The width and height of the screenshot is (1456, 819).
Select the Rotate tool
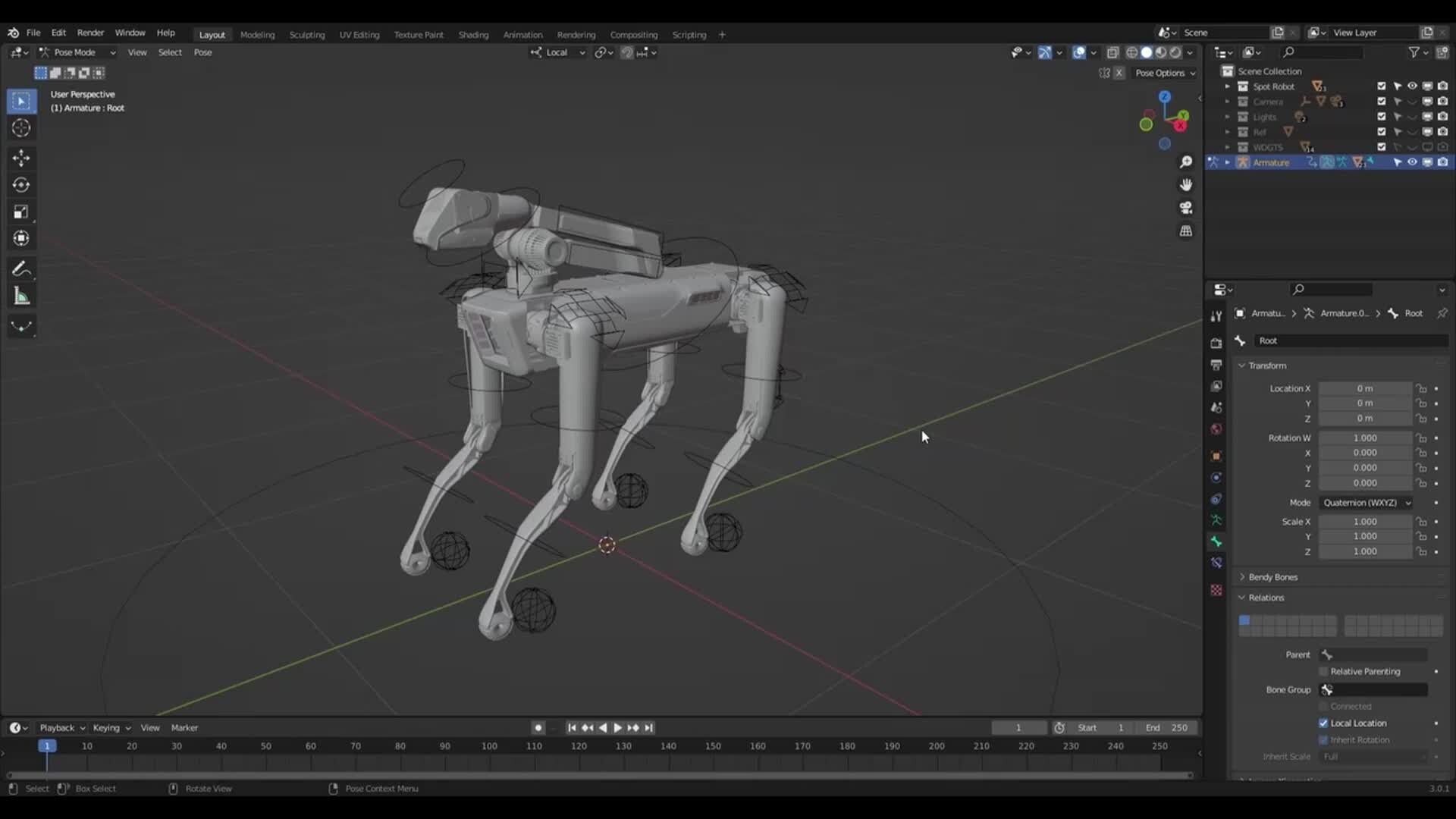[x=21, y=184]
